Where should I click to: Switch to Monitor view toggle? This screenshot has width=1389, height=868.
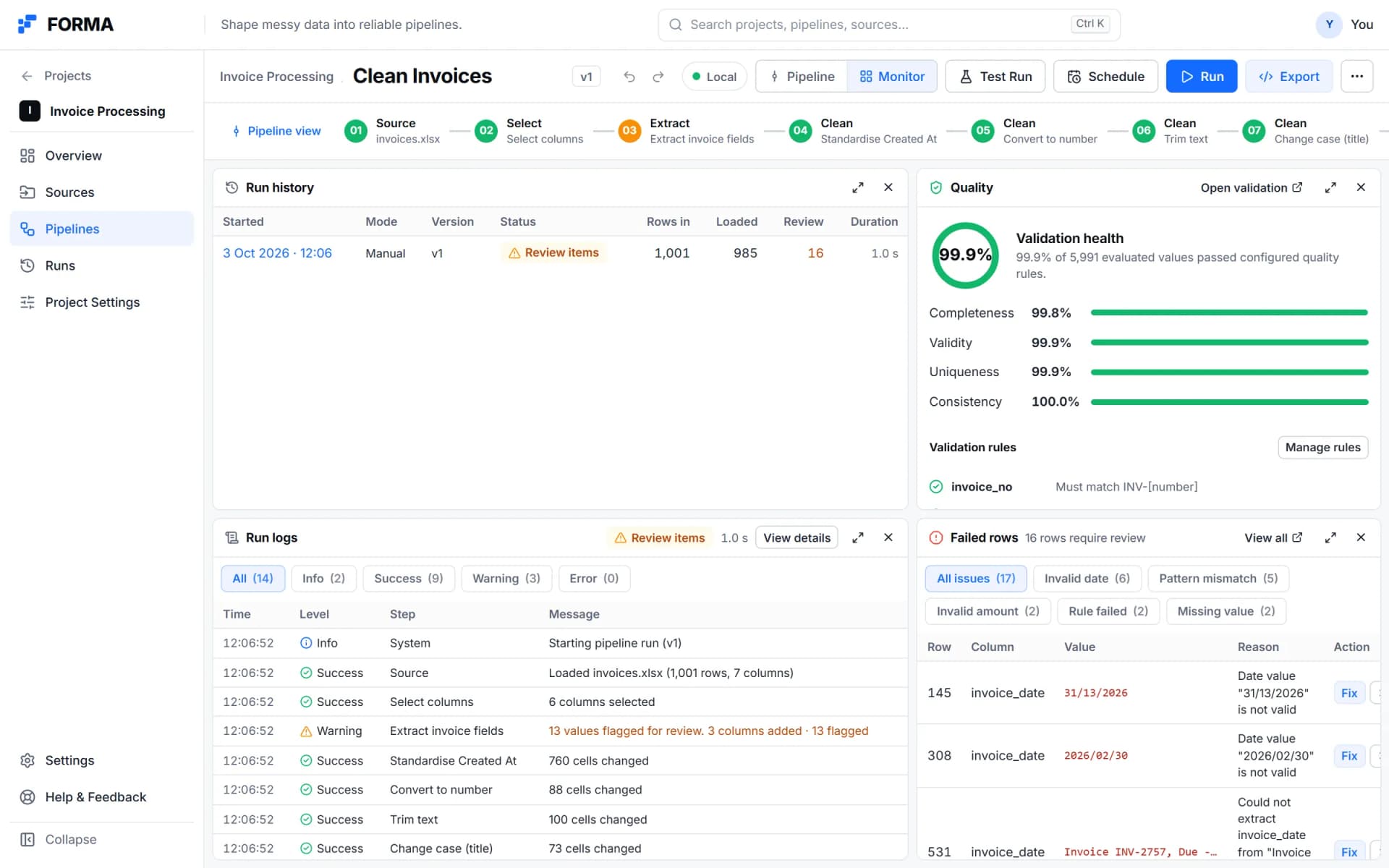tap(892, 77)
